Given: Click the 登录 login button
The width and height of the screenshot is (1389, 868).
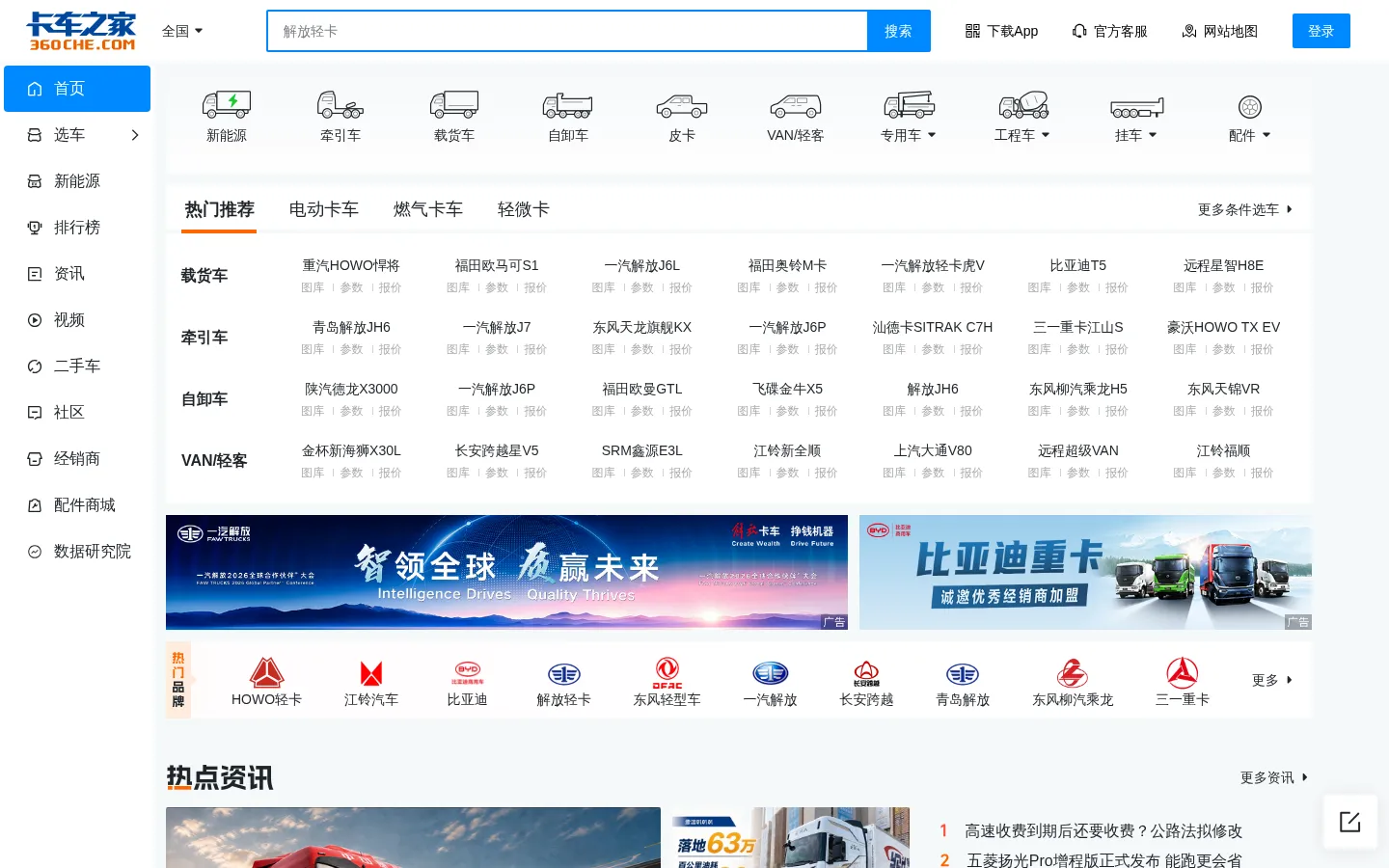Looking at the screenshot, I should coord(1321,31).
